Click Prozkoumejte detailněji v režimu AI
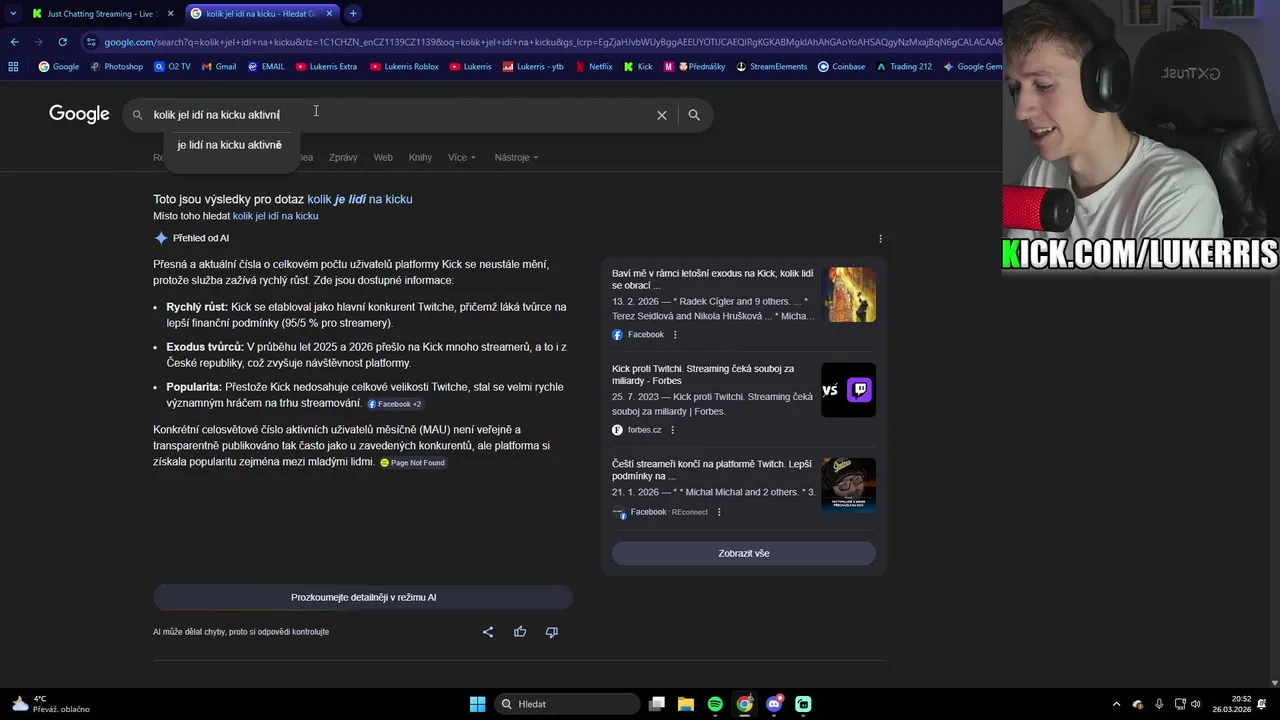1280x720 pixels. 363,597
